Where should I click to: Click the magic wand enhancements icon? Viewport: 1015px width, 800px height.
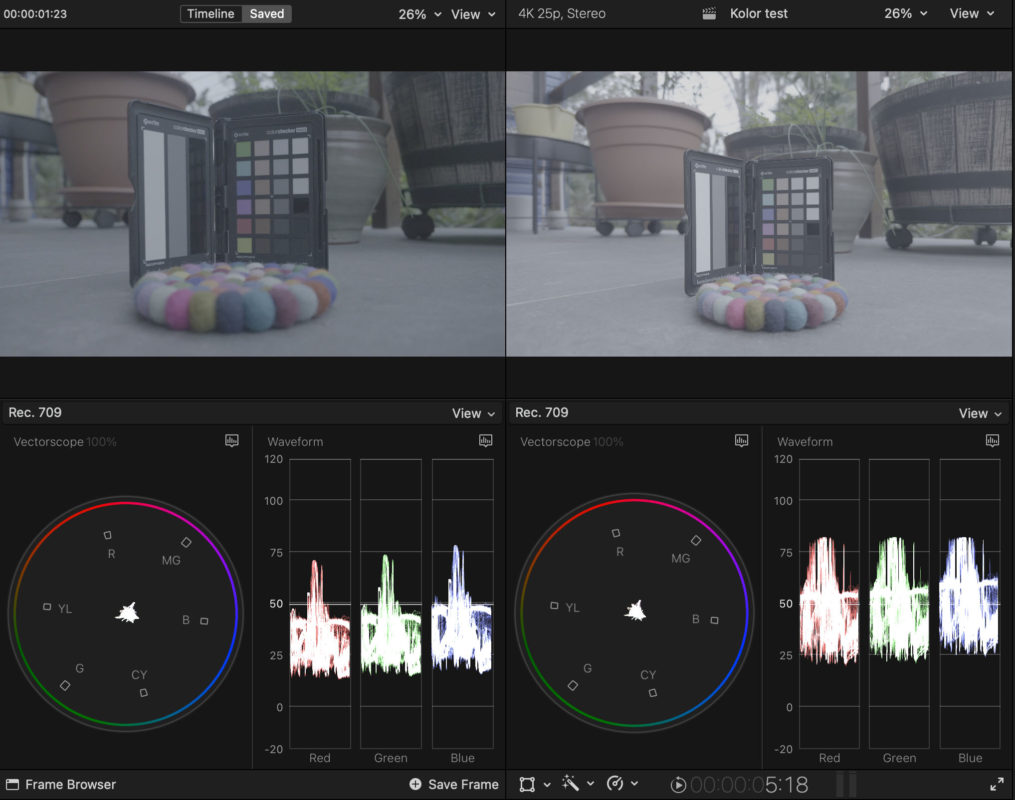click(570, 783)
